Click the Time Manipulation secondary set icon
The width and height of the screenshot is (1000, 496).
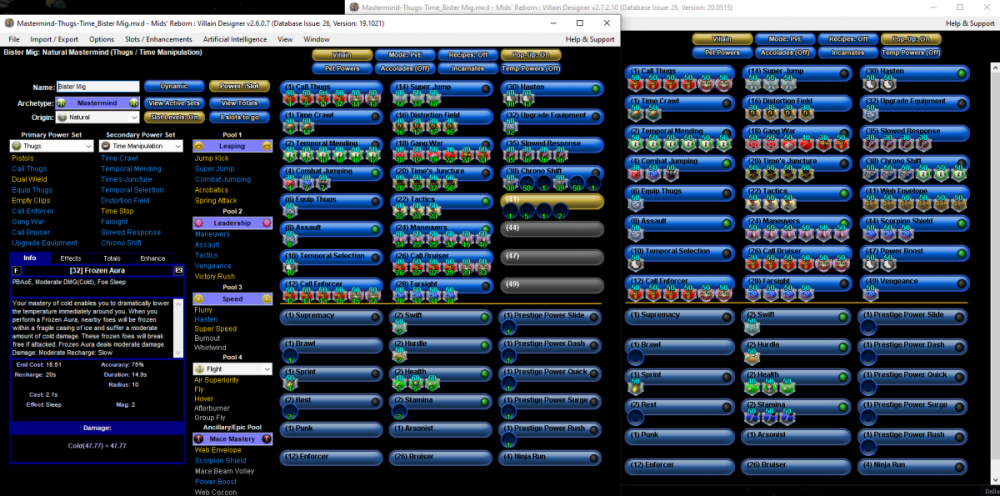point(107,147)
